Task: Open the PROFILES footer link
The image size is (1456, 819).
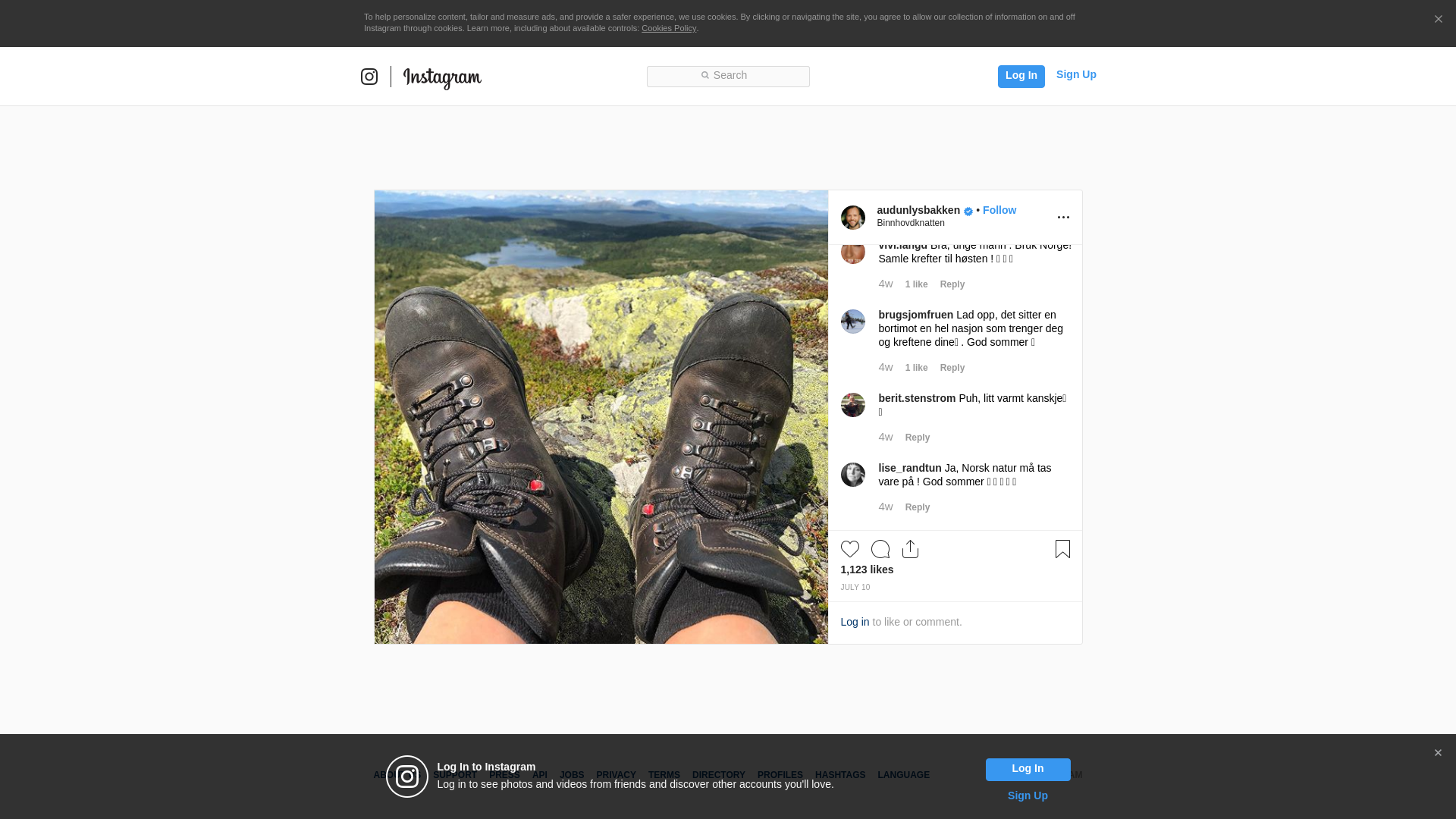Action: 780,775
